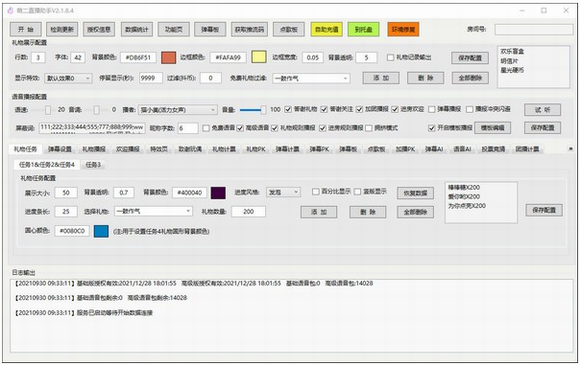The height and width of the screenshot is (365, 580).
Task: Click the orange 环境修复 button
Action: 403,29
